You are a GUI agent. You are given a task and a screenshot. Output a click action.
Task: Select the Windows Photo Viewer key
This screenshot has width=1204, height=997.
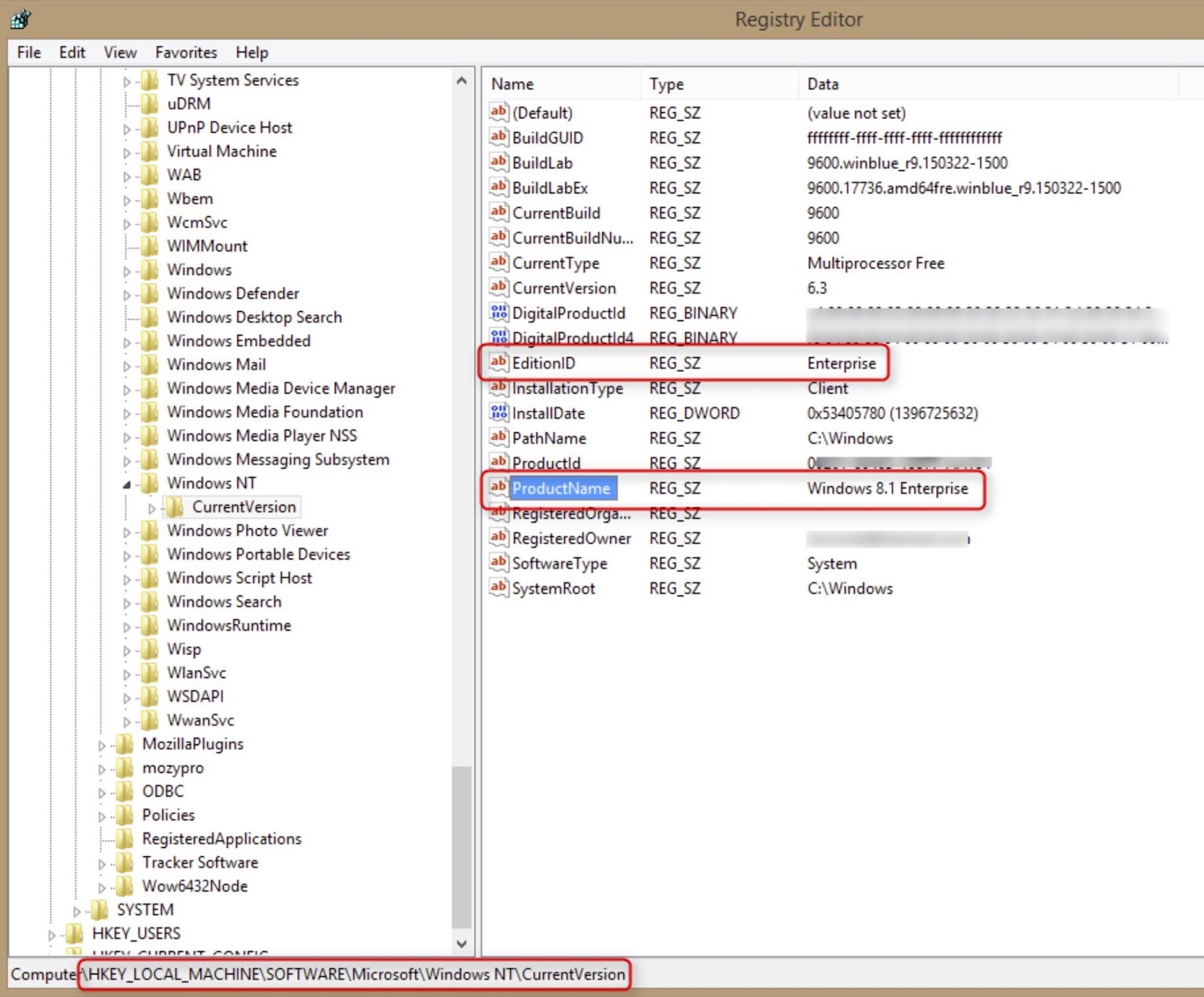pyautogui.click(x=248, y=530)
